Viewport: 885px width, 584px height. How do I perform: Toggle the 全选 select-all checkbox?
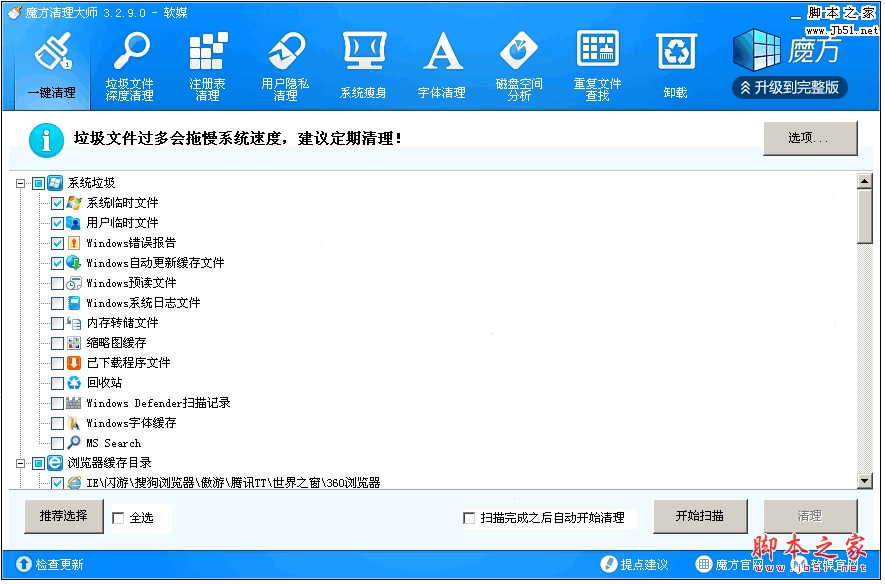(x=118, y=518)
